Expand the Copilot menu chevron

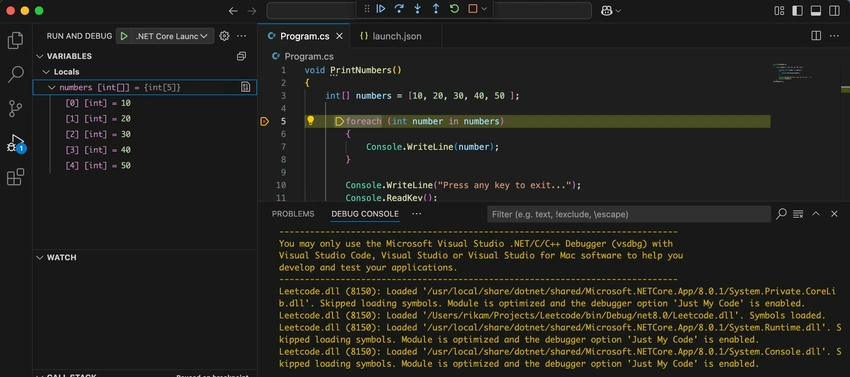coord(618,10)
